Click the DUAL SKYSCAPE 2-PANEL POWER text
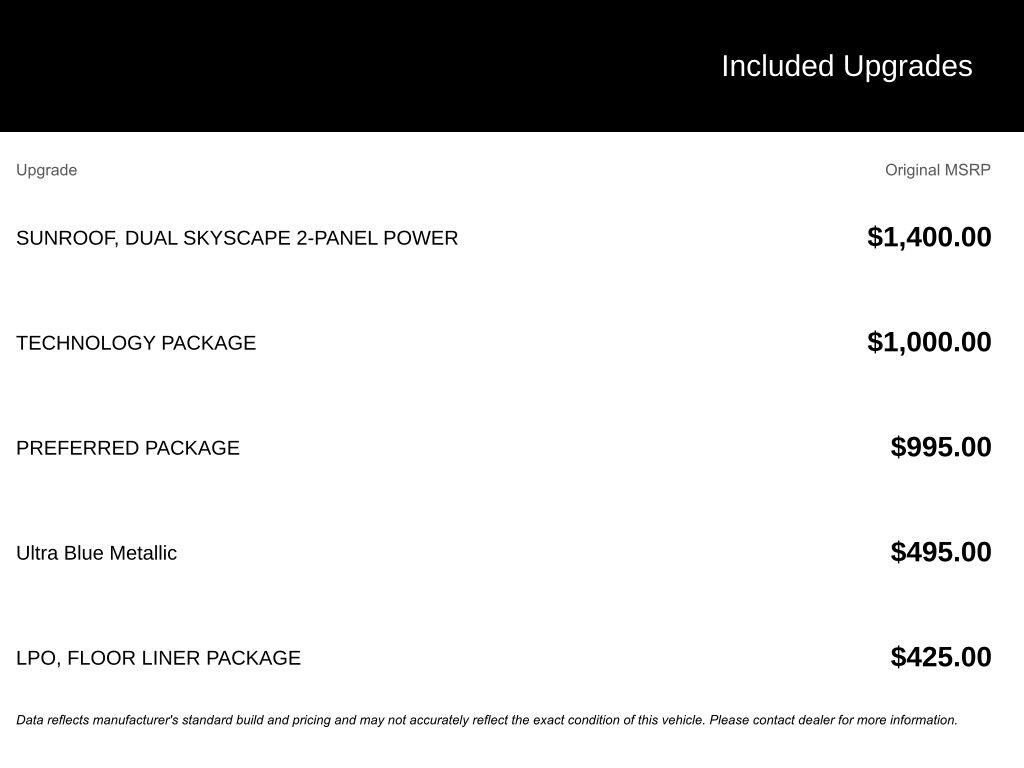This screenshot has width=1024, height=768. [x=291, y=238]
